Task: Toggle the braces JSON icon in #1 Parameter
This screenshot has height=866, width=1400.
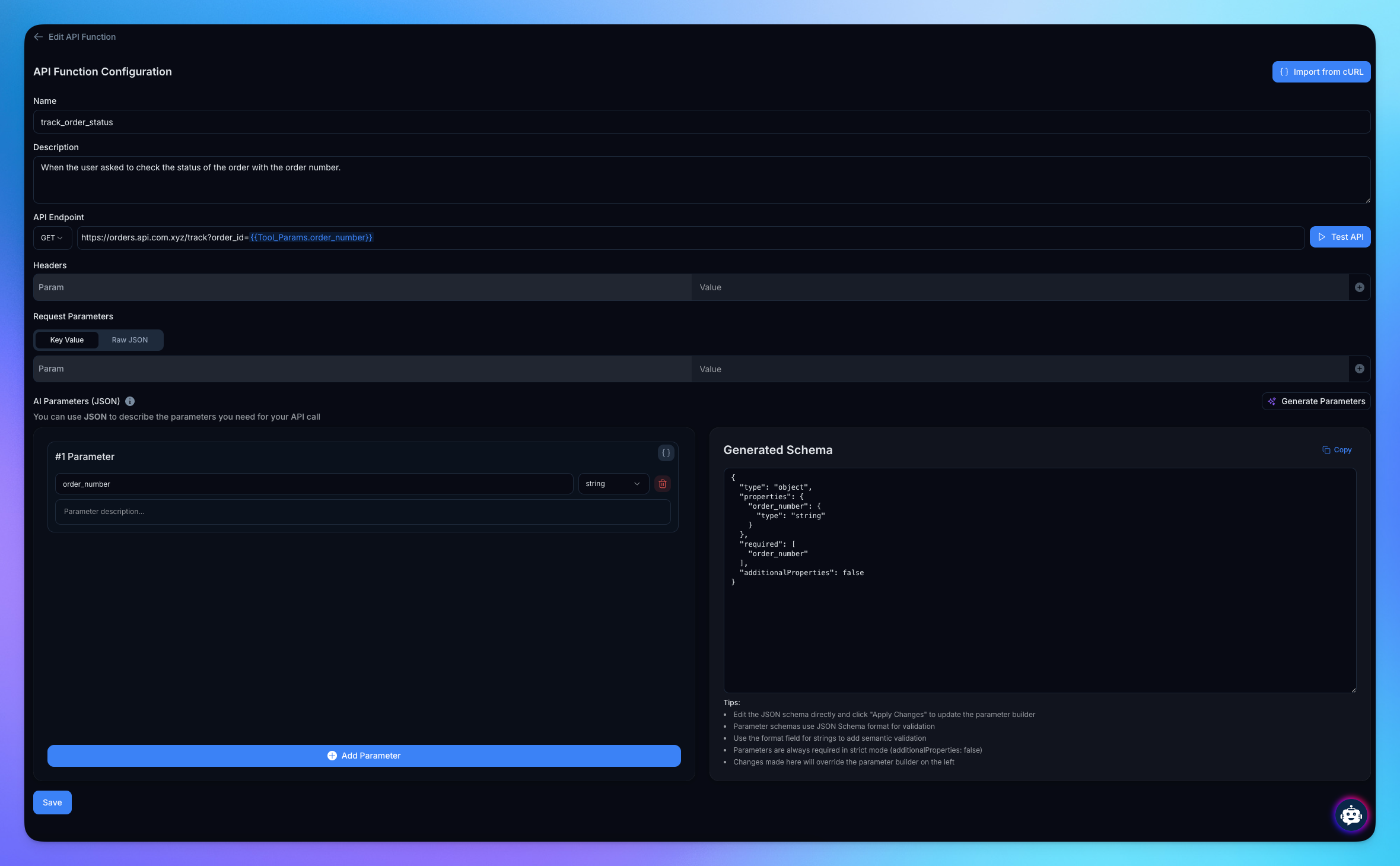Action: [x=666, y=453]
